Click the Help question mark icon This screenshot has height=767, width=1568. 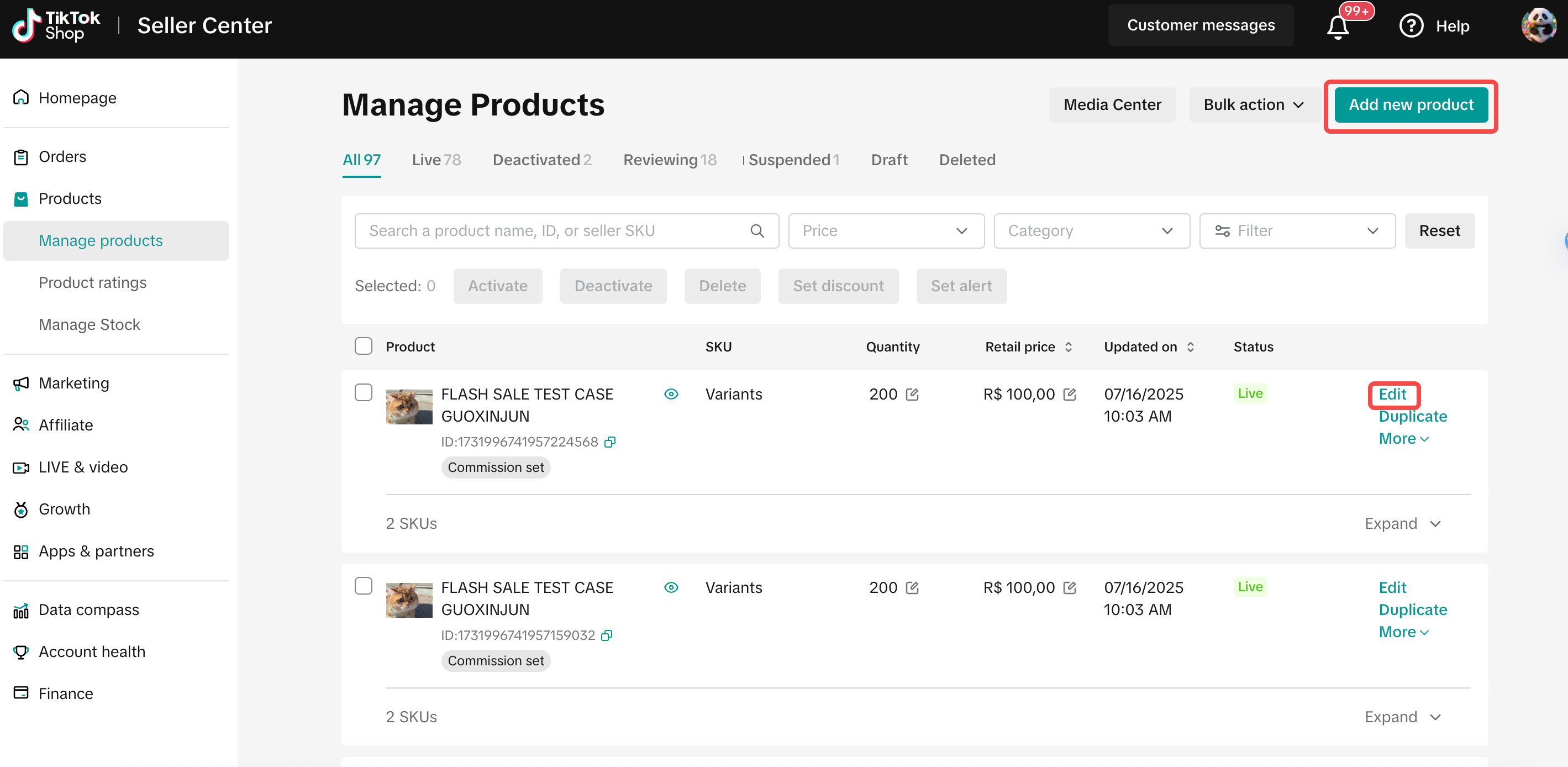coord(1411,26)
